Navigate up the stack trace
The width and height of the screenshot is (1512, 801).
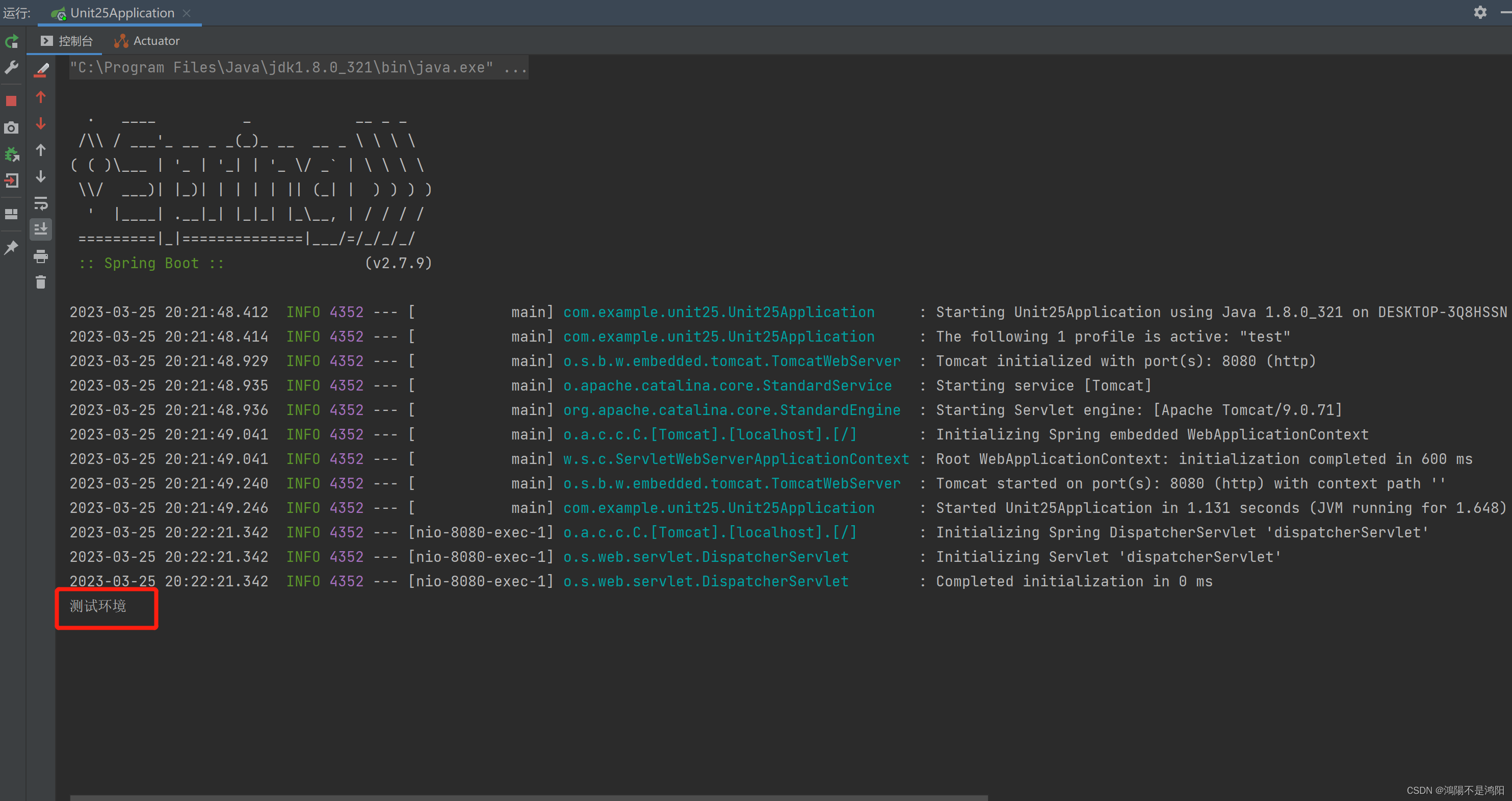click(40, 96)
